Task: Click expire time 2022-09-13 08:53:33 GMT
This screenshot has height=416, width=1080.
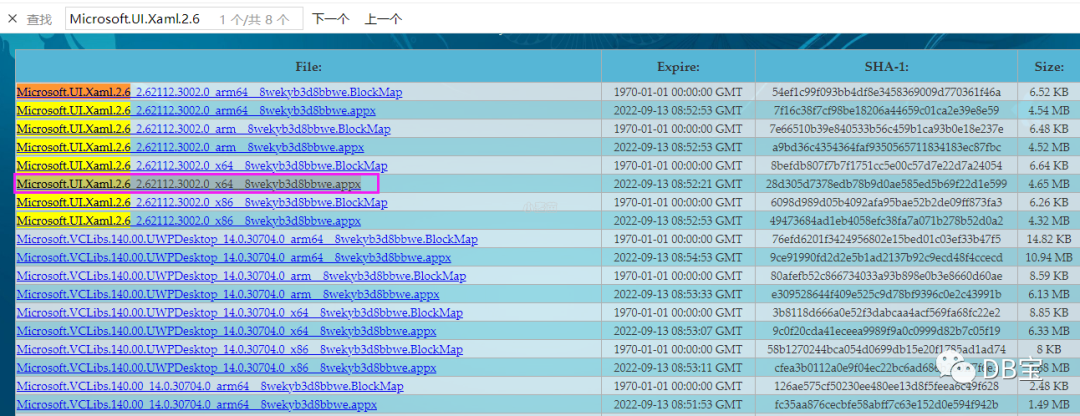Action: point(678,295)
